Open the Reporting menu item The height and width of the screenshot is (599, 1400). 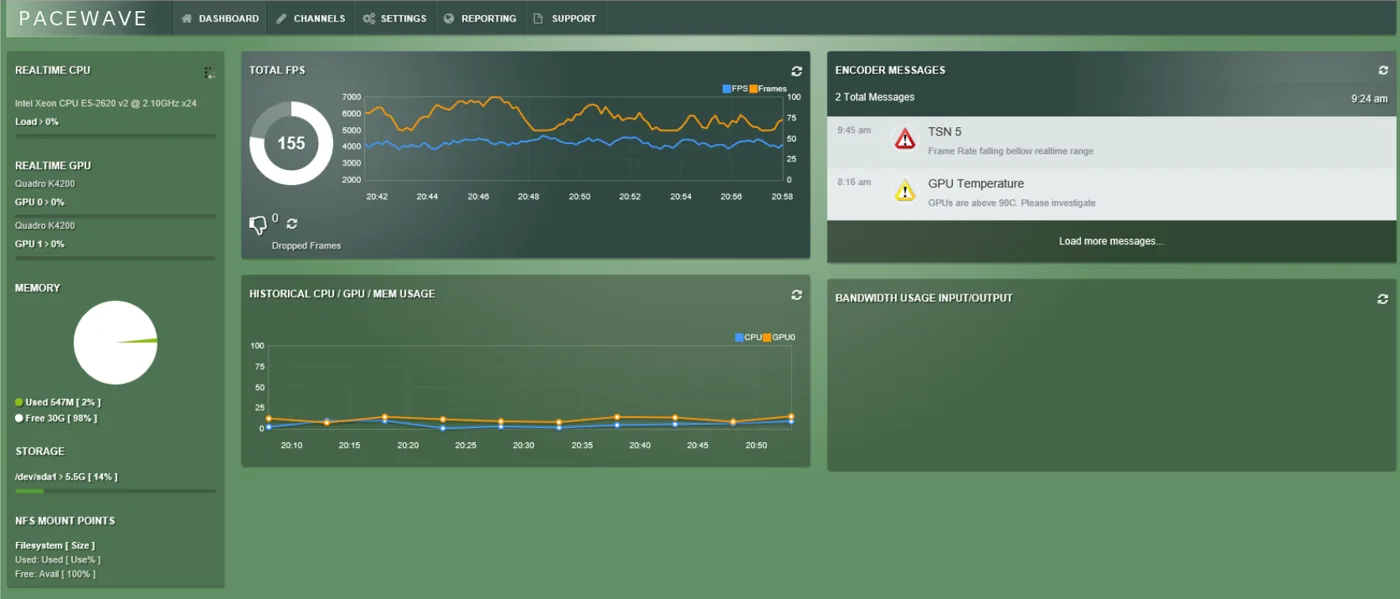pyautogui.click(x=480, y=18)
